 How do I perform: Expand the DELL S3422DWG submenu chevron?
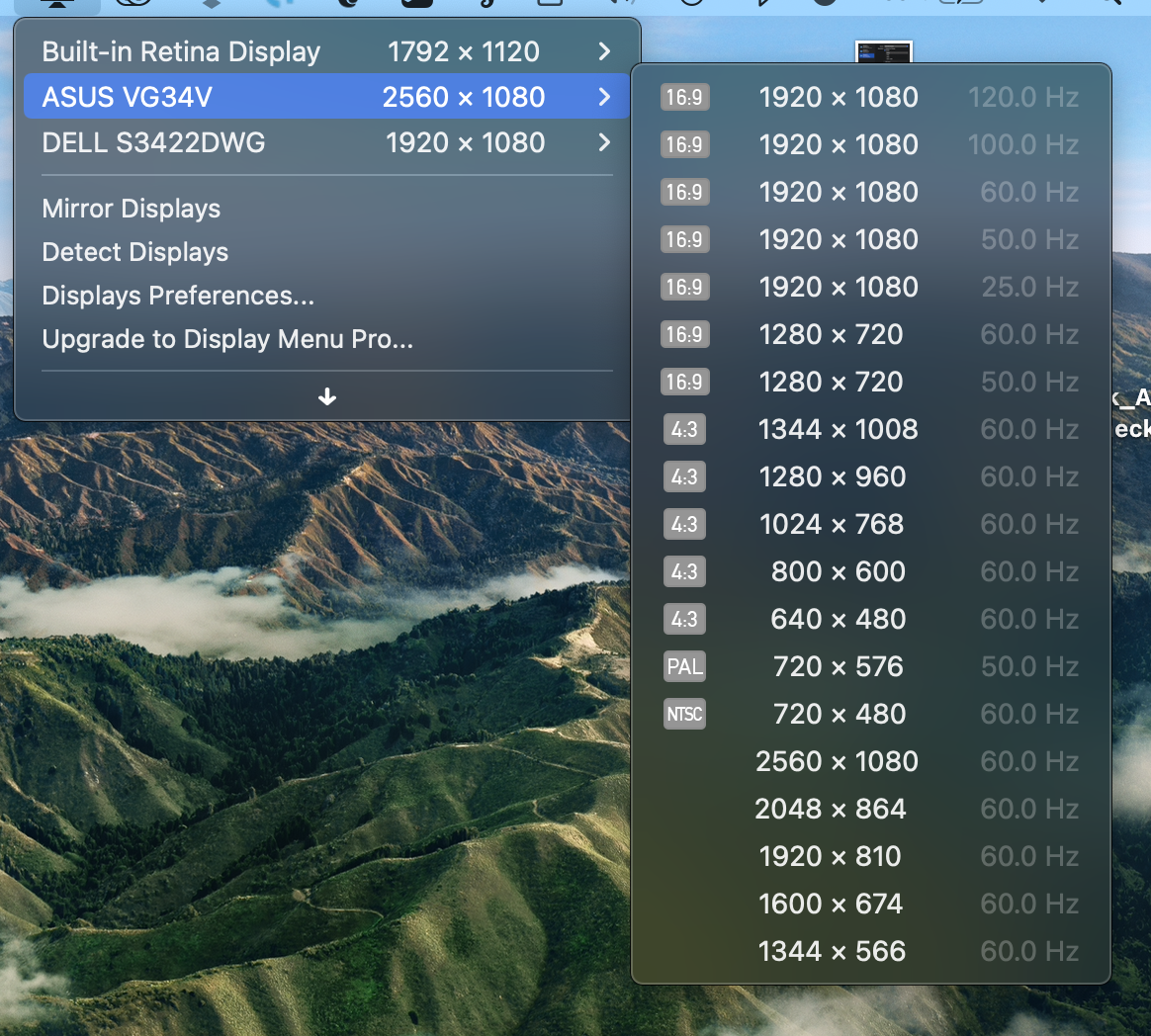[x=603, y=142]
